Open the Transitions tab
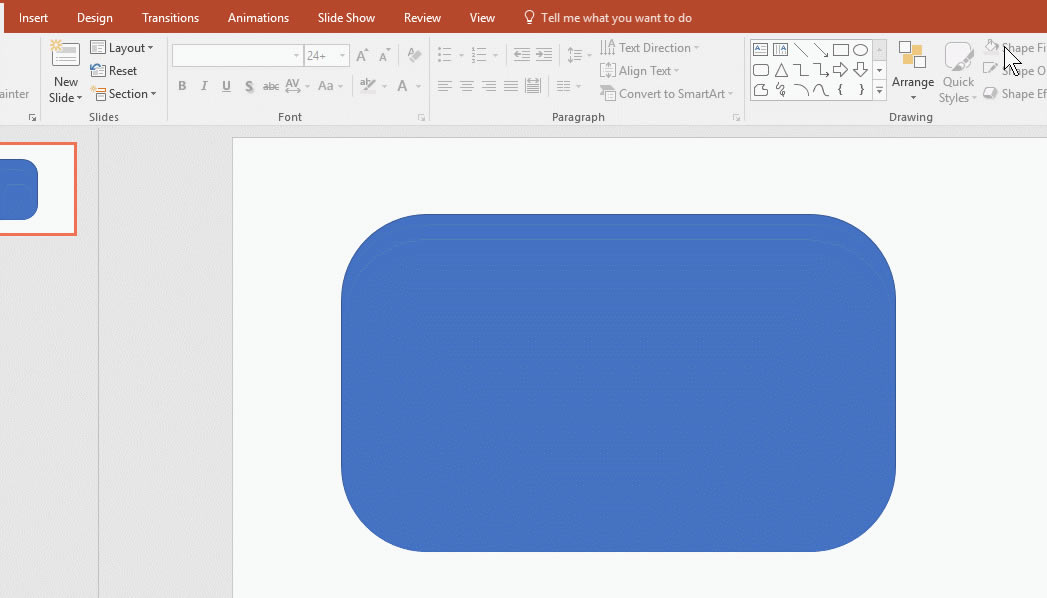Viewport: 1047px width, 598px height. [x=170, y=18]
